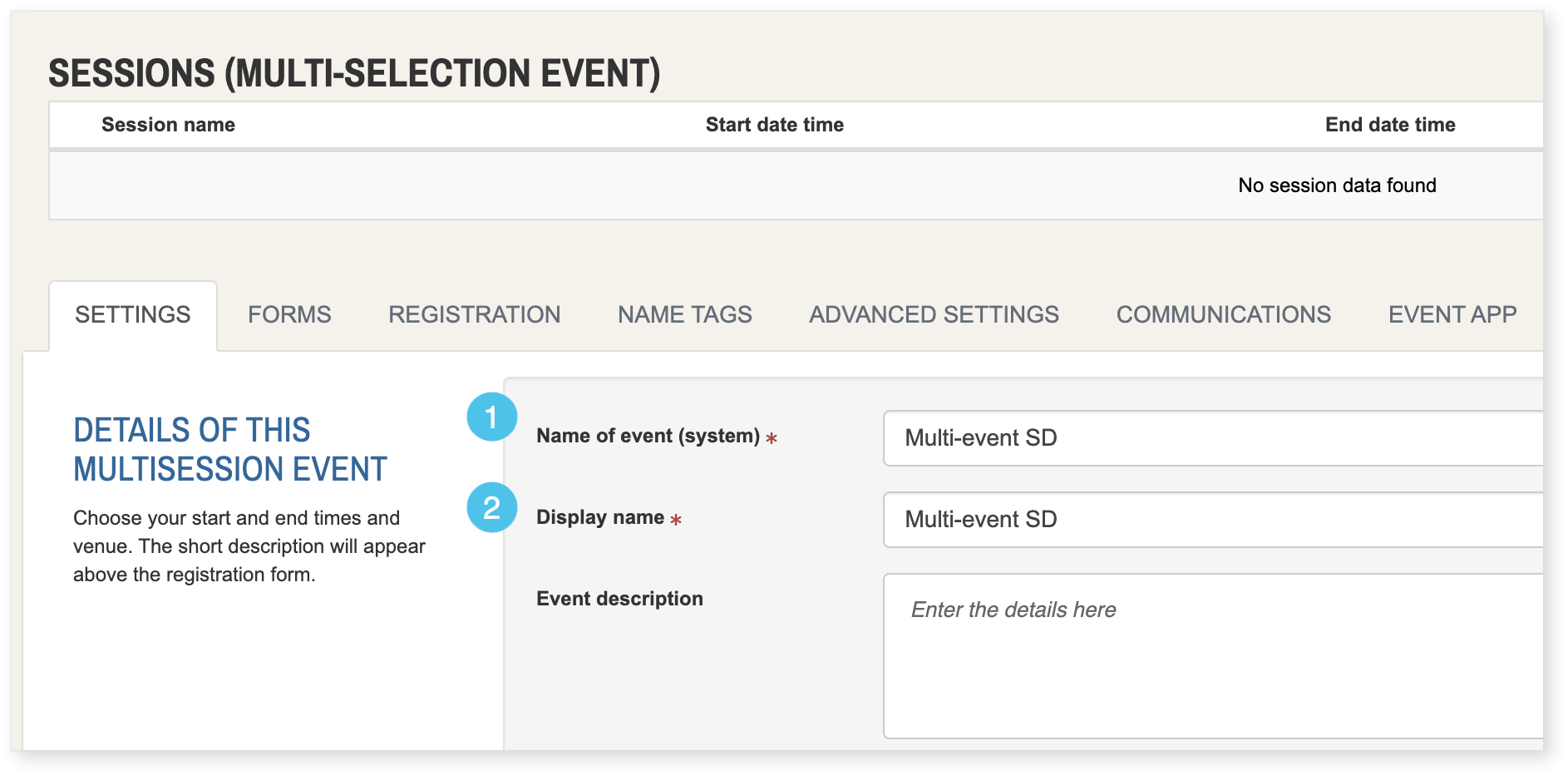
Task: Click the Session name column header
Action: click(x=168, y=125)
